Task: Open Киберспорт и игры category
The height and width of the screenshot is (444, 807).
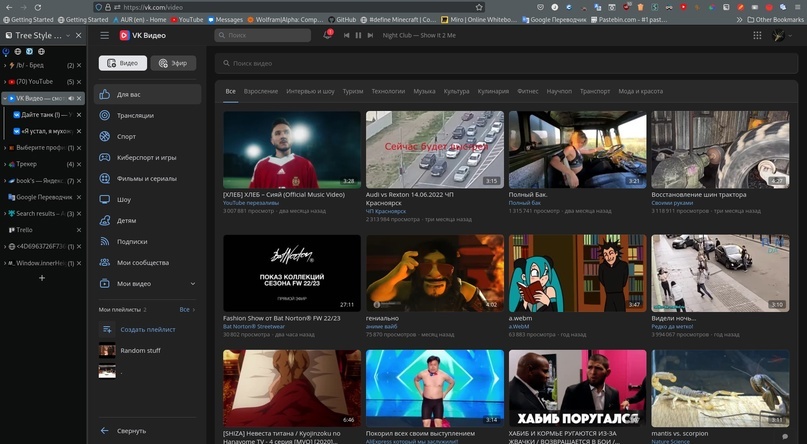Action: 146,157
